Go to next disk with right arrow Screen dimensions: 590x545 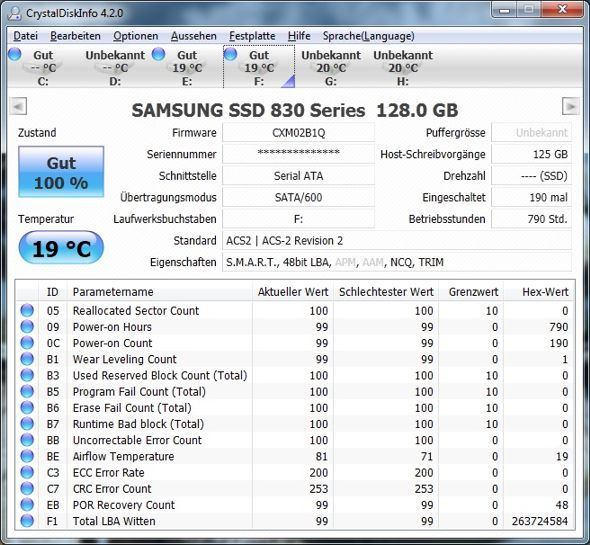point(571,106)
